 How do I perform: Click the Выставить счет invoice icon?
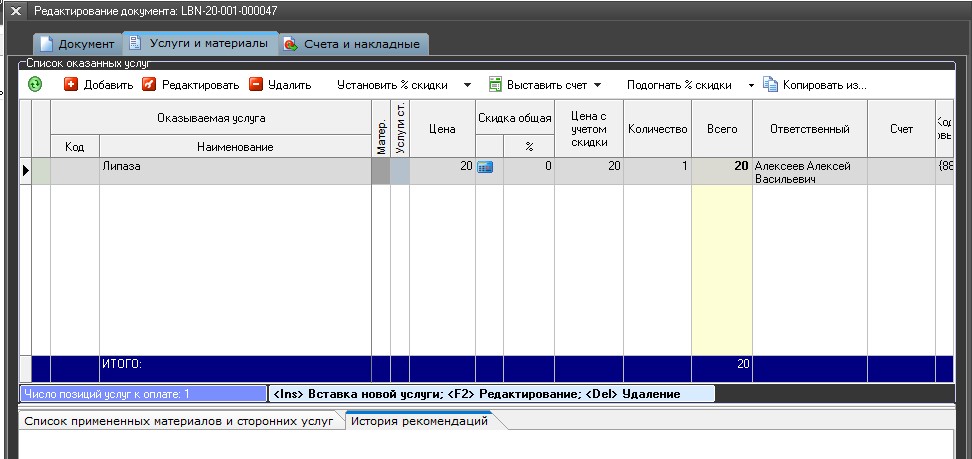[495, 85]
